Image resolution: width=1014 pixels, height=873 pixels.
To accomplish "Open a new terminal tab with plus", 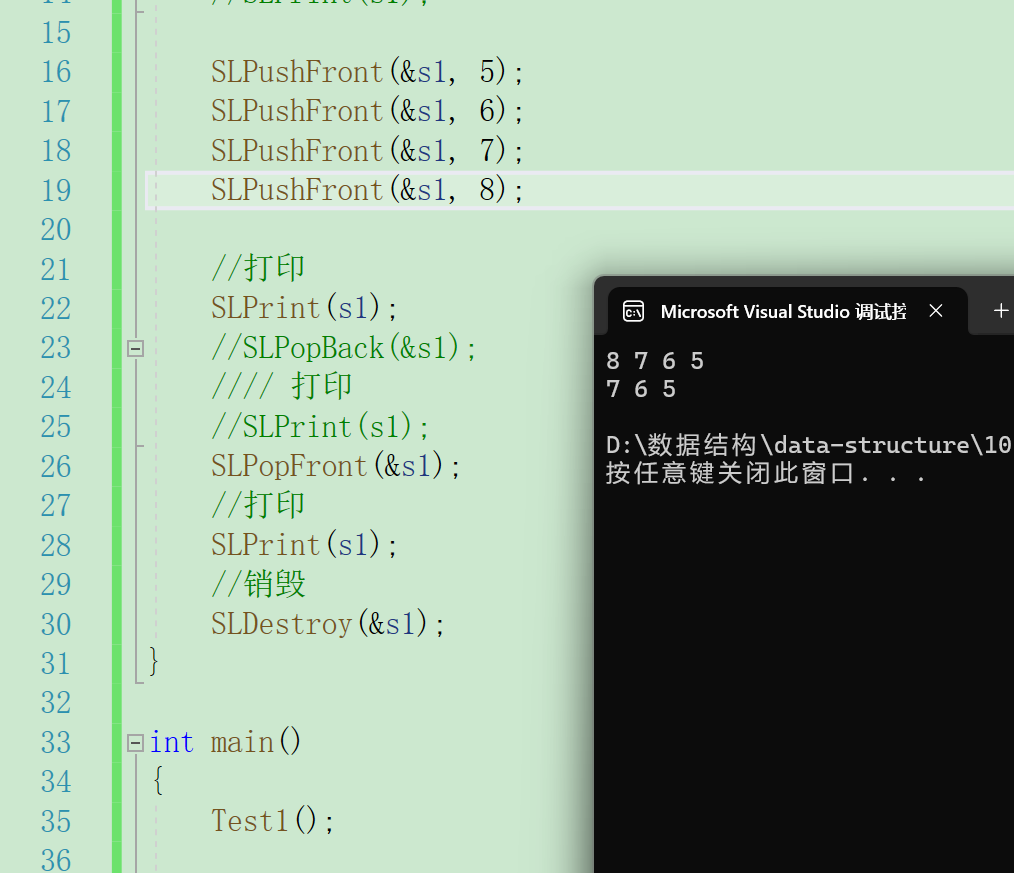I will 1001,311.
